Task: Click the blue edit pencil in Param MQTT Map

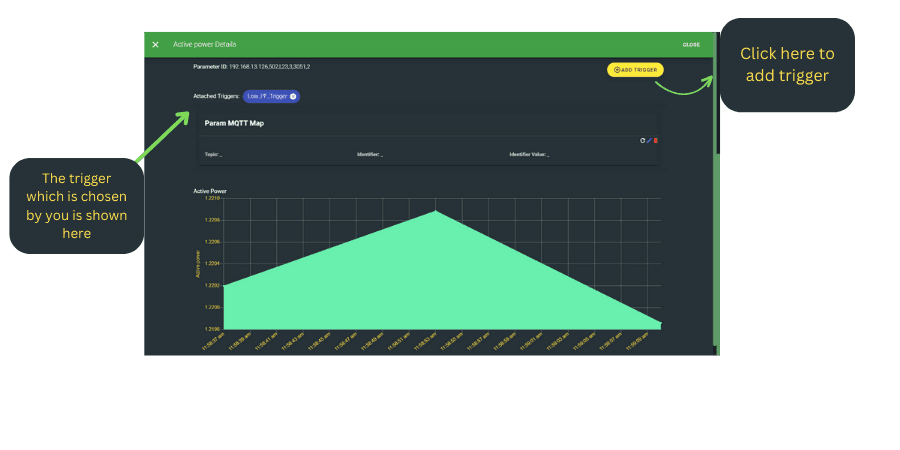Action: click(x=649, y=140)
